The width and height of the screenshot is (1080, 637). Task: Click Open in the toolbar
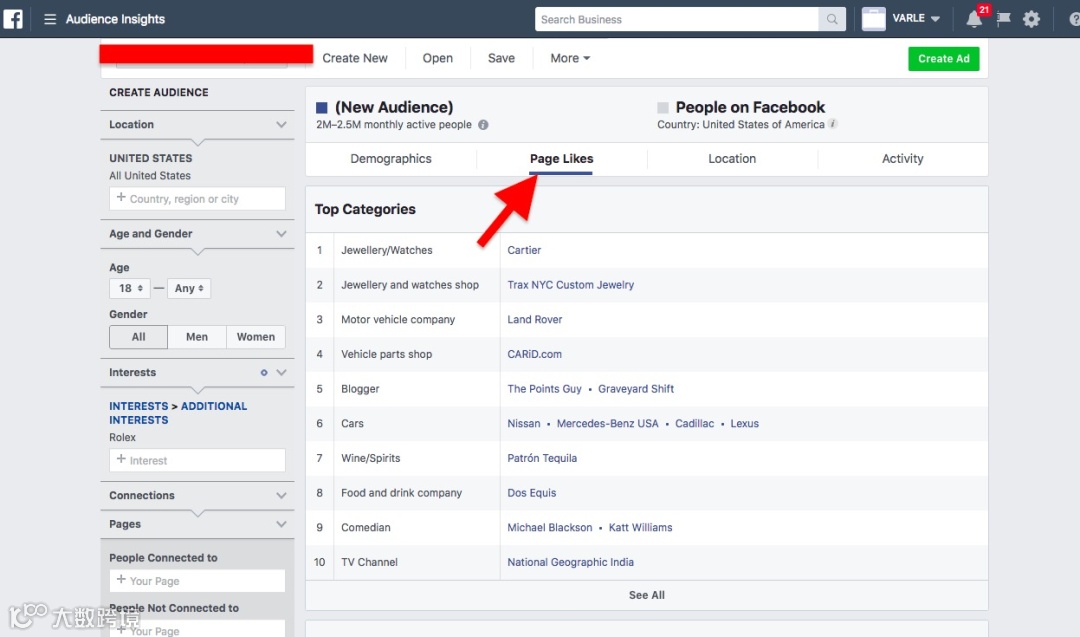[x=437, y=59]
